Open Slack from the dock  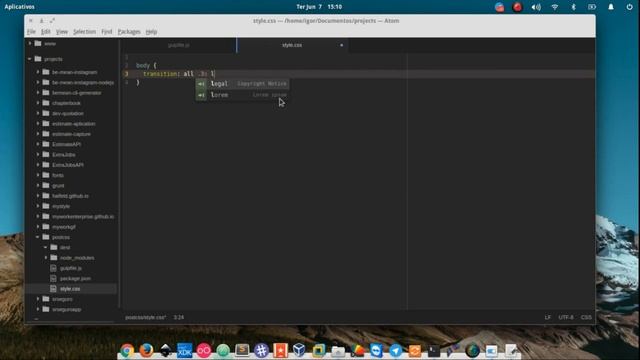point(261,350)
